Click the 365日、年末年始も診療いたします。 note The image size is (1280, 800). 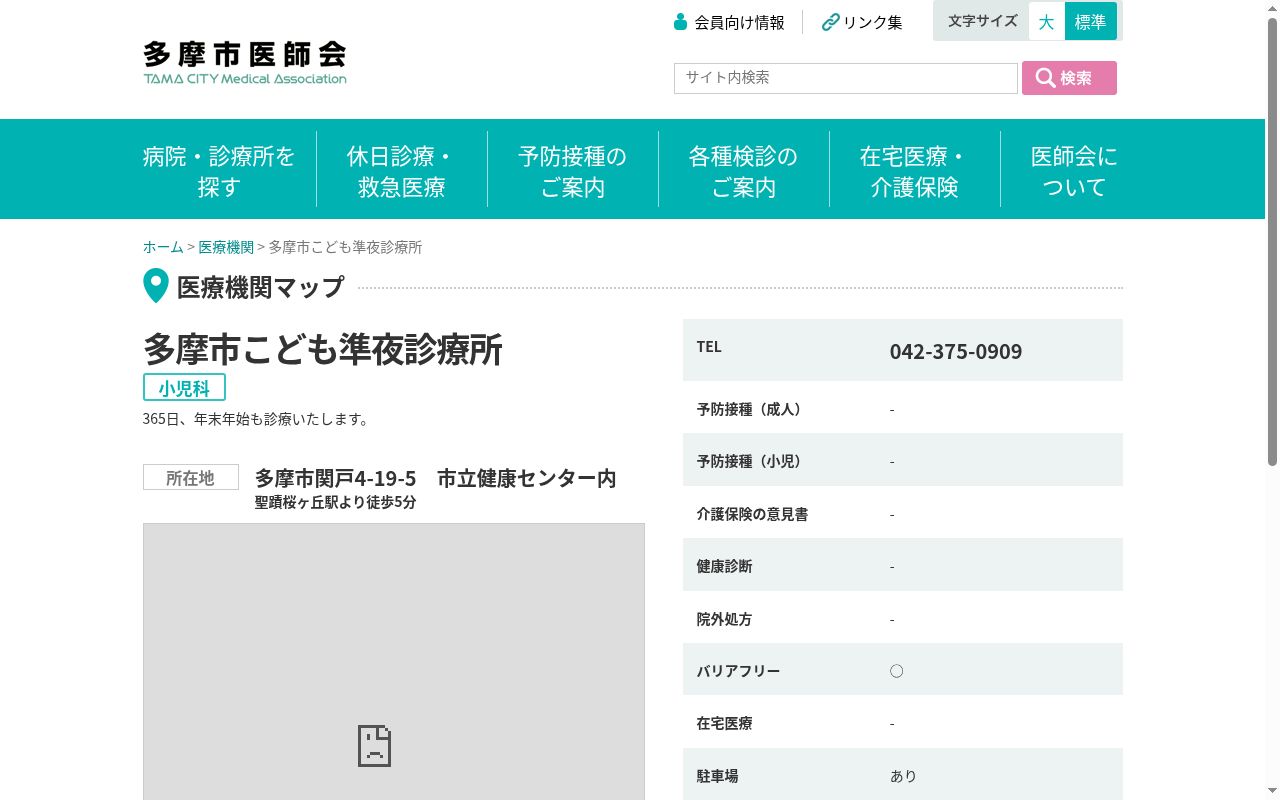(259, 419)
